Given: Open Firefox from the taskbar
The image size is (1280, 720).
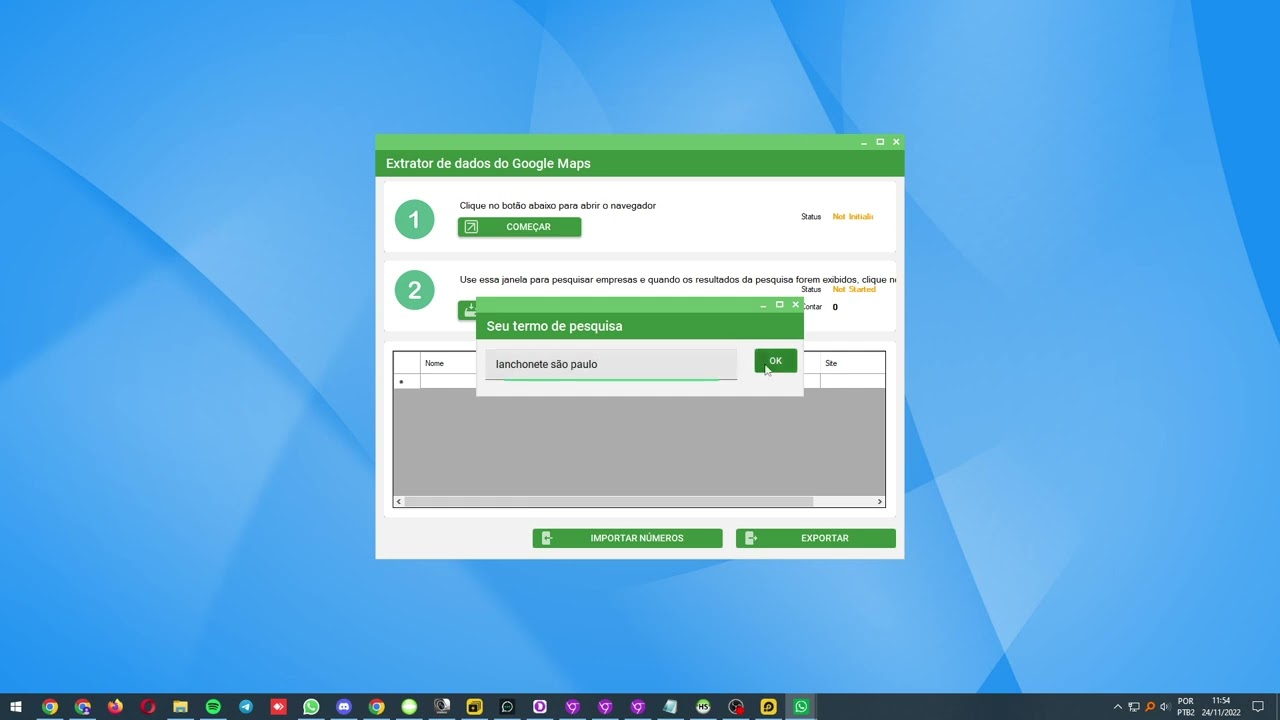Looking at the screenshot, I should click(x=115, y=707).
